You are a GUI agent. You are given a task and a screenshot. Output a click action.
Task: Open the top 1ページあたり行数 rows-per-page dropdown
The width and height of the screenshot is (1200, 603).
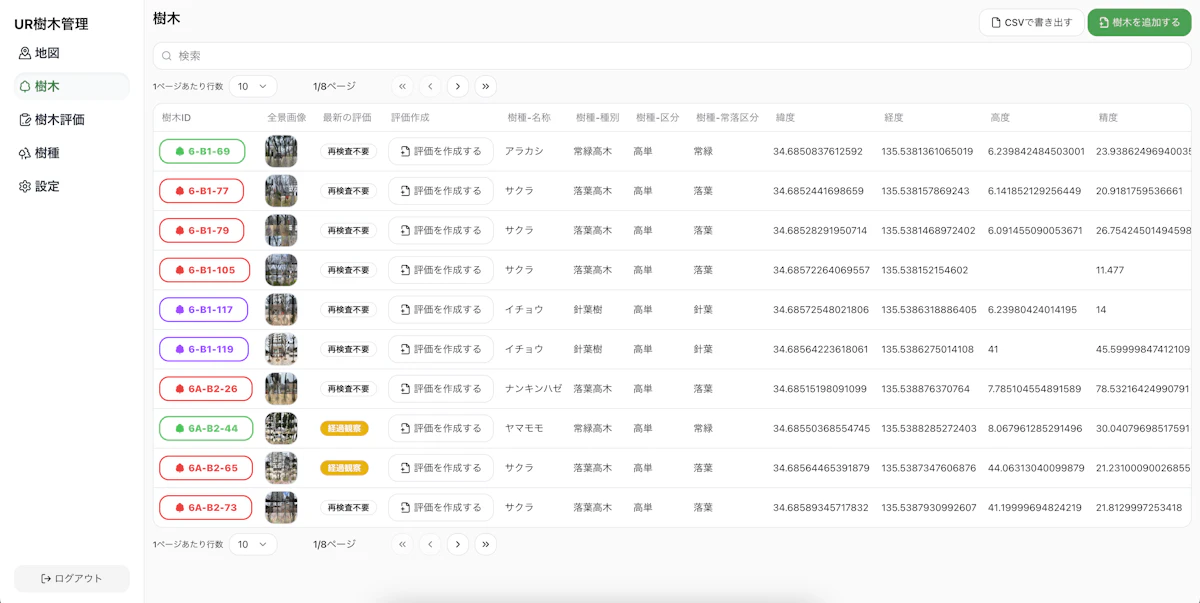[x=253, y=86]
